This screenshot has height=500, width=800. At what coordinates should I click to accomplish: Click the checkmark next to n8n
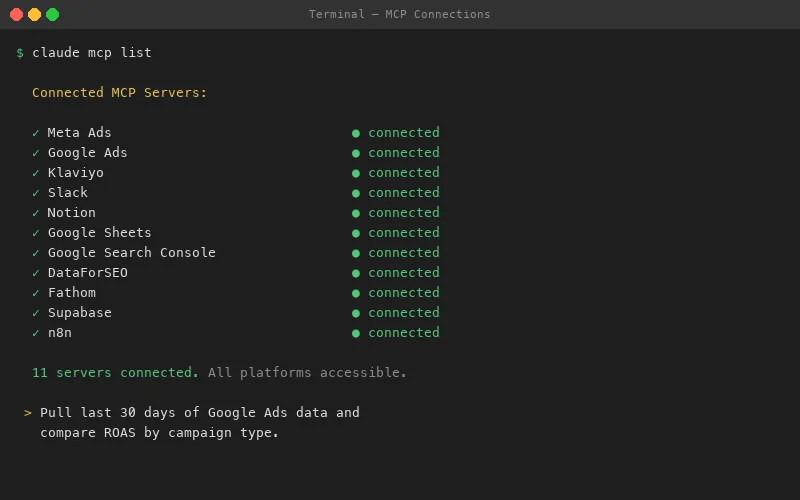coord(36,333)
